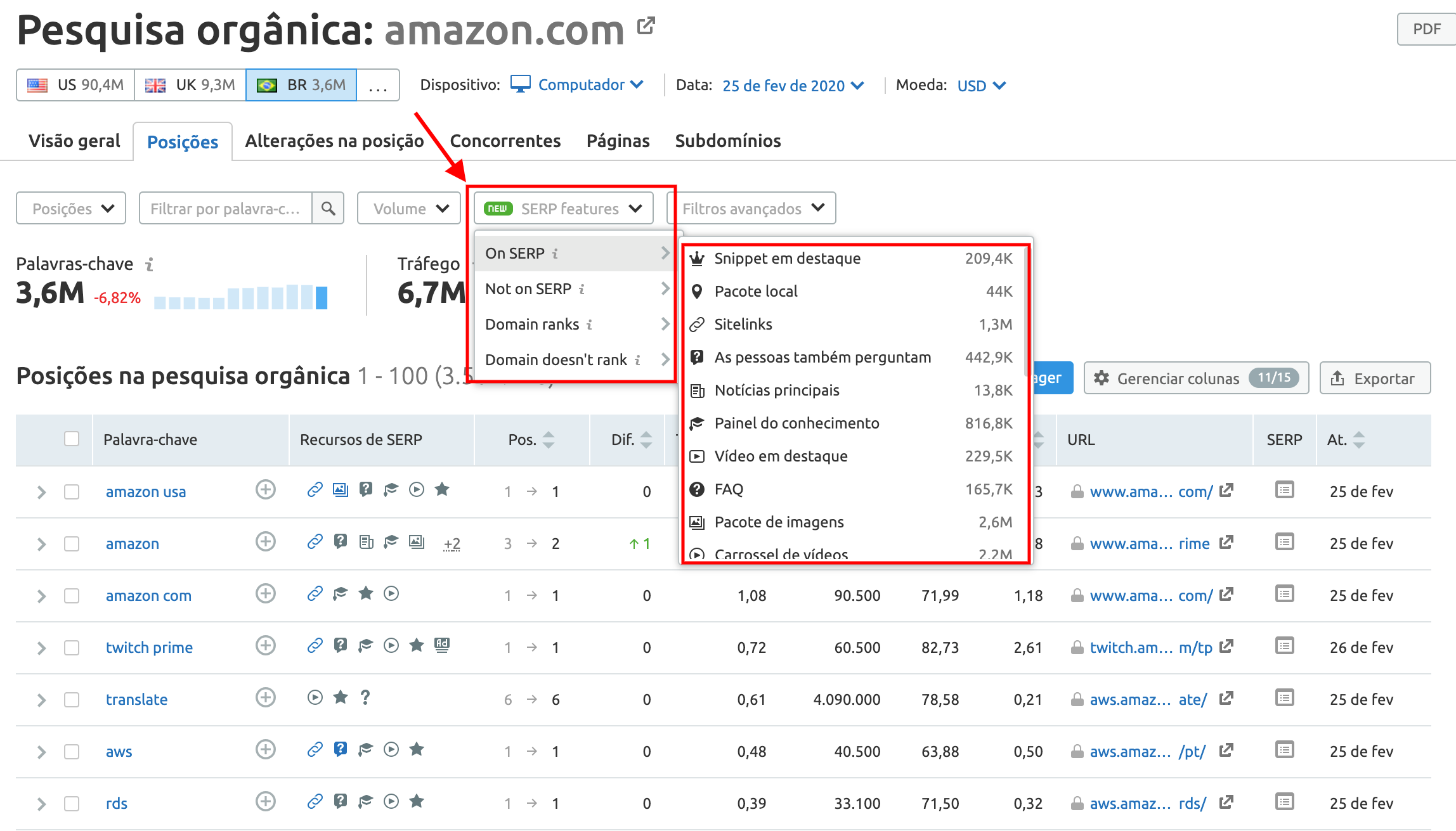Check the 'amazon' row checkbox

(x=72, y=544)
